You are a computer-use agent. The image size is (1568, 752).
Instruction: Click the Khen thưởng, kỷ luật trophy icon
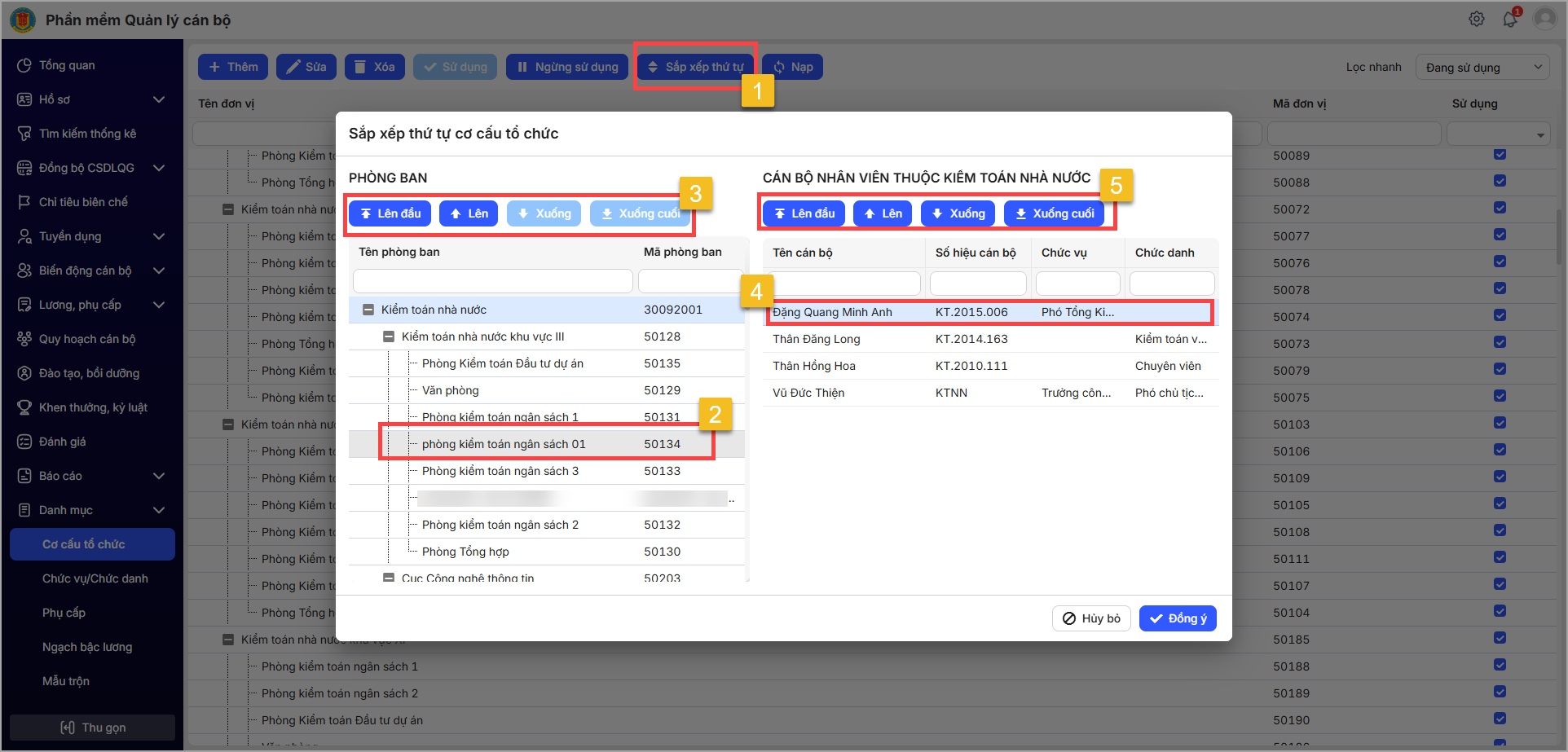point(24,407)
